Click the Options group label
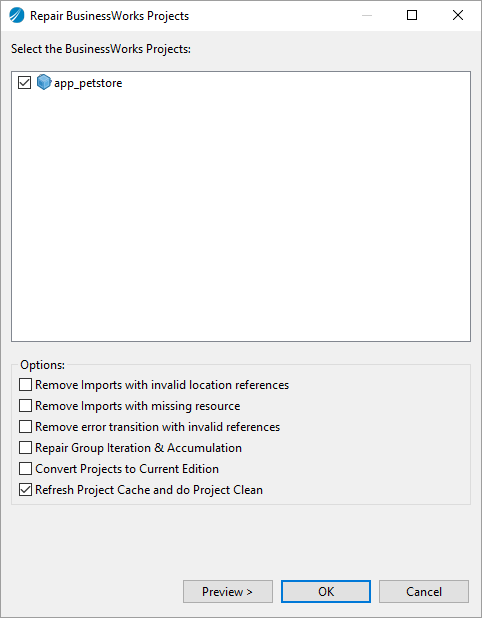Image resolution: width=483 pixels, height=620 pixels. [42, 365]
